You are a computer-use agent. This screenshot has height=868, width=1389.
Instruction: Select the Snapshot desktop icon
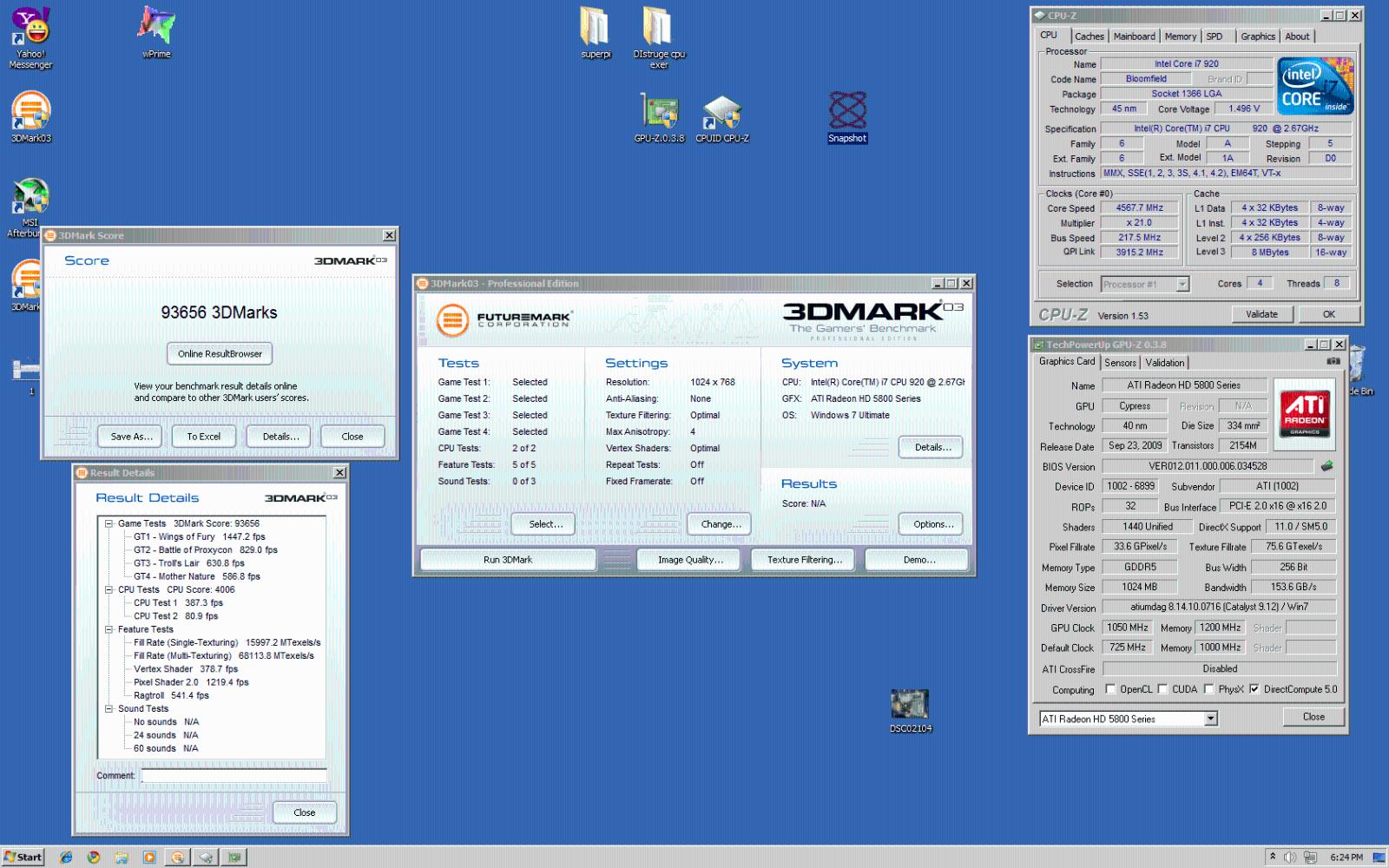(847, 116)
